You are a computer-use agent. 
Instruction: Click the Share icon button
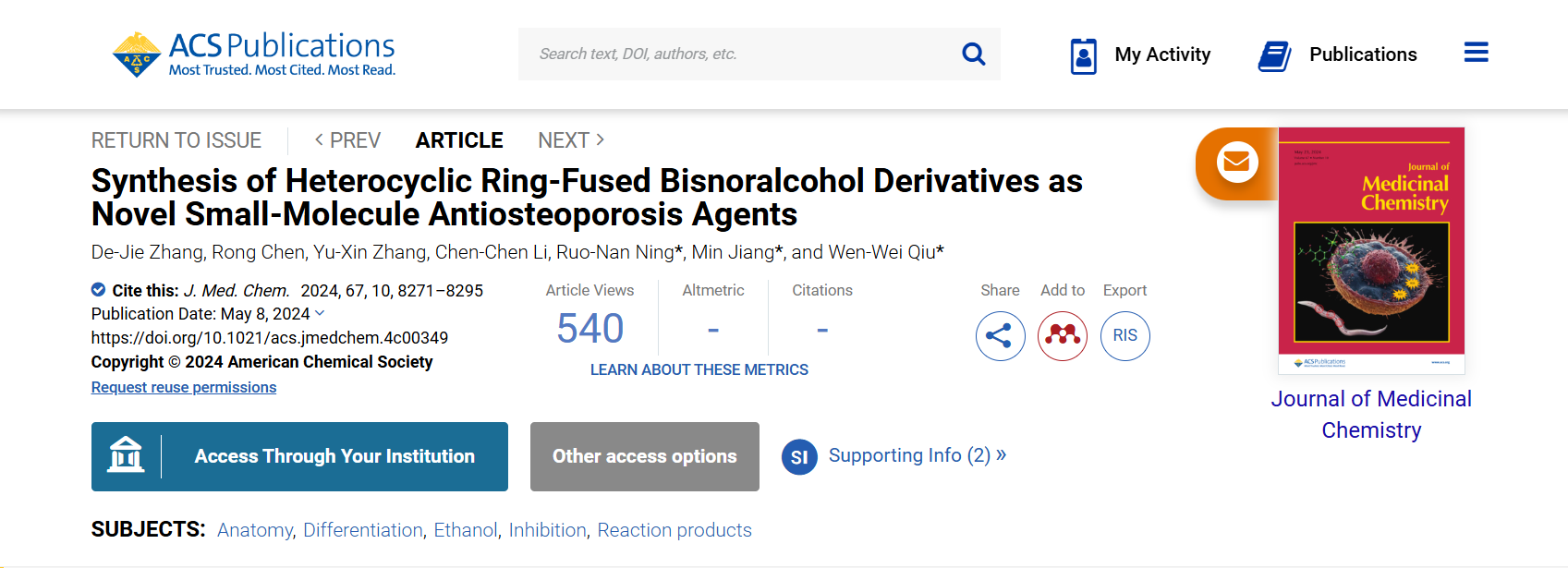coord(1000,335)
